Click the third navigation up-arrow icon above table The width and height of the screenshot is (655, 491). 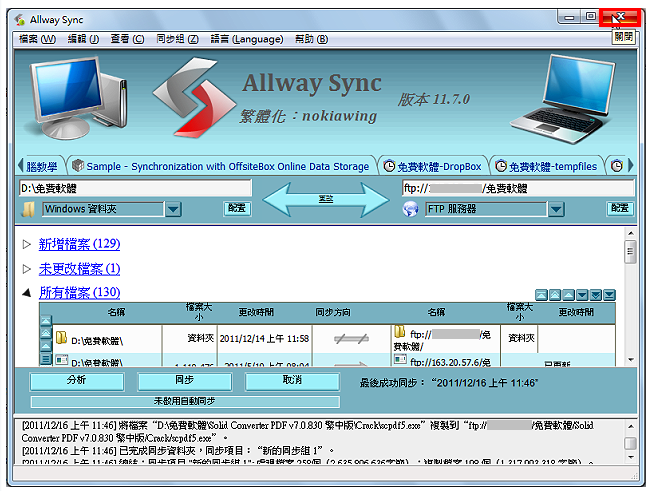569,295
